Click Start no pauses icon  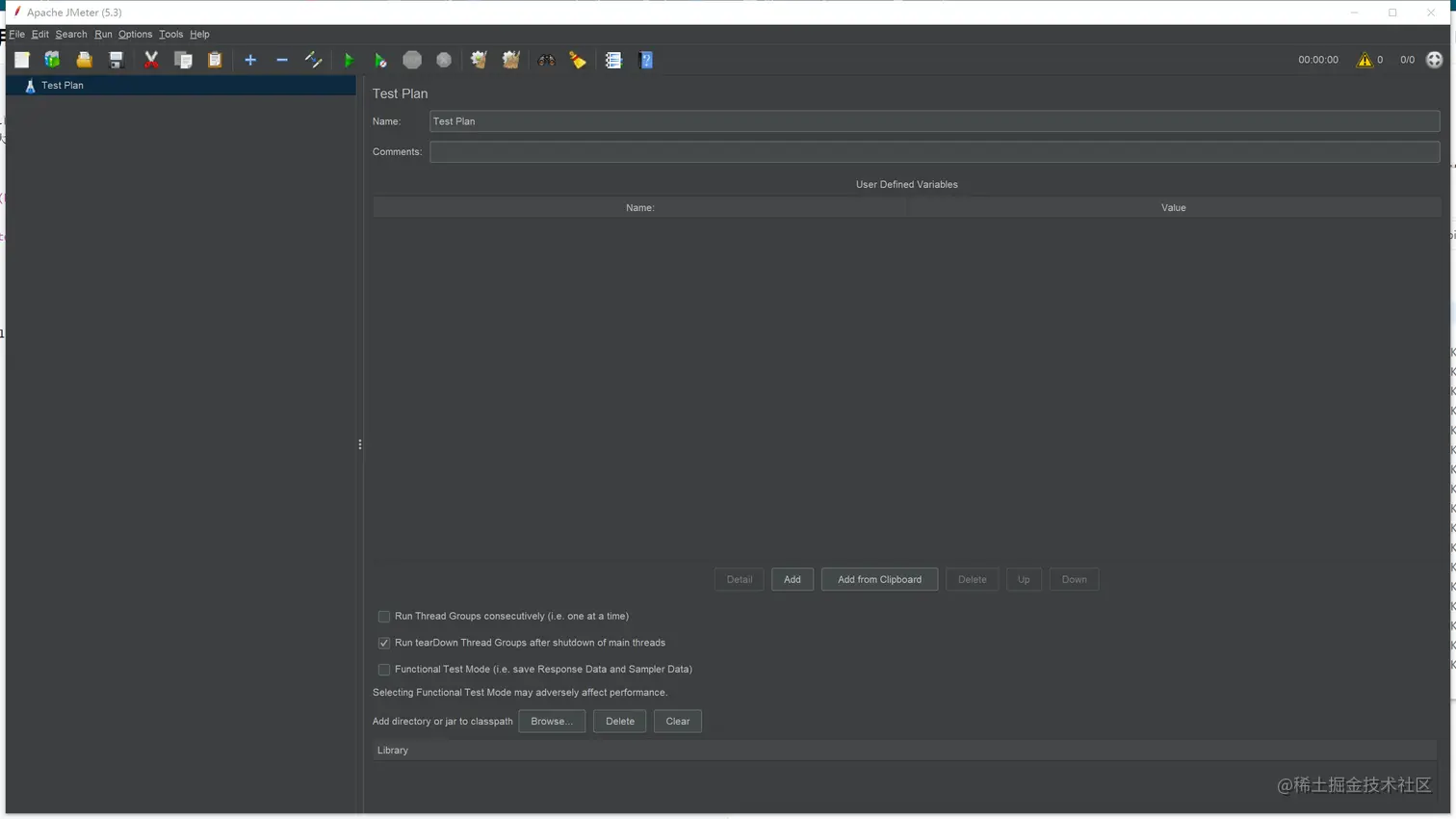(x=380, y=60)
